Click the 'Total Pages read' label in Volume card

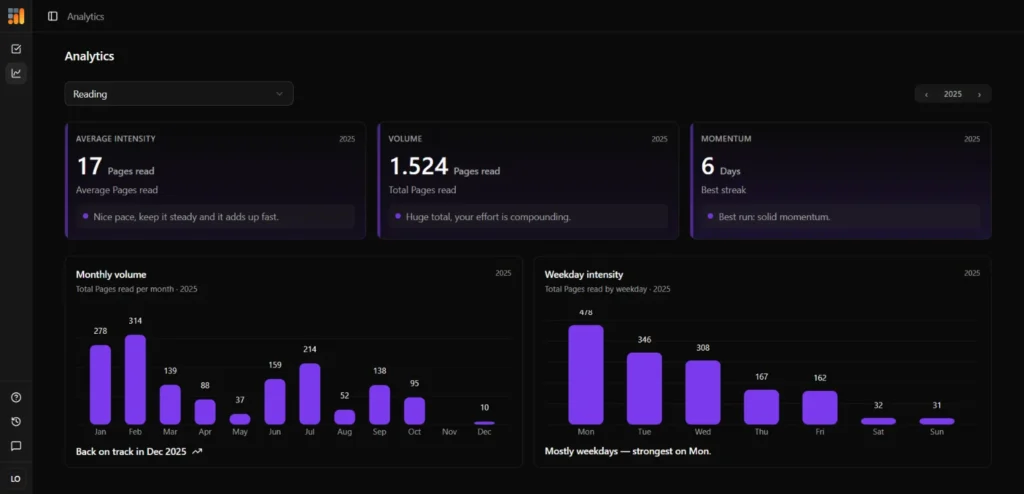pyautogui.click(x=422, y=190)
